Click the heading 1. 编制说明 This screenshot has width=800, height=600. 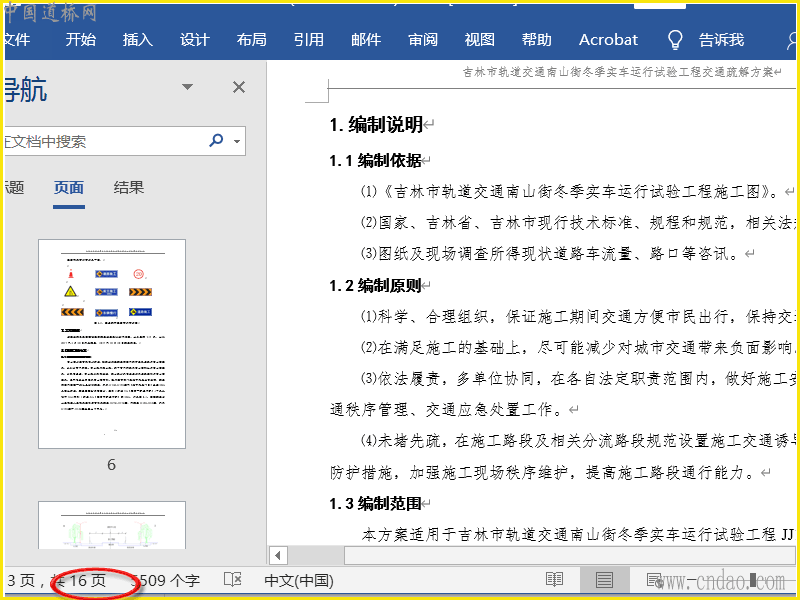click(376, 124)
